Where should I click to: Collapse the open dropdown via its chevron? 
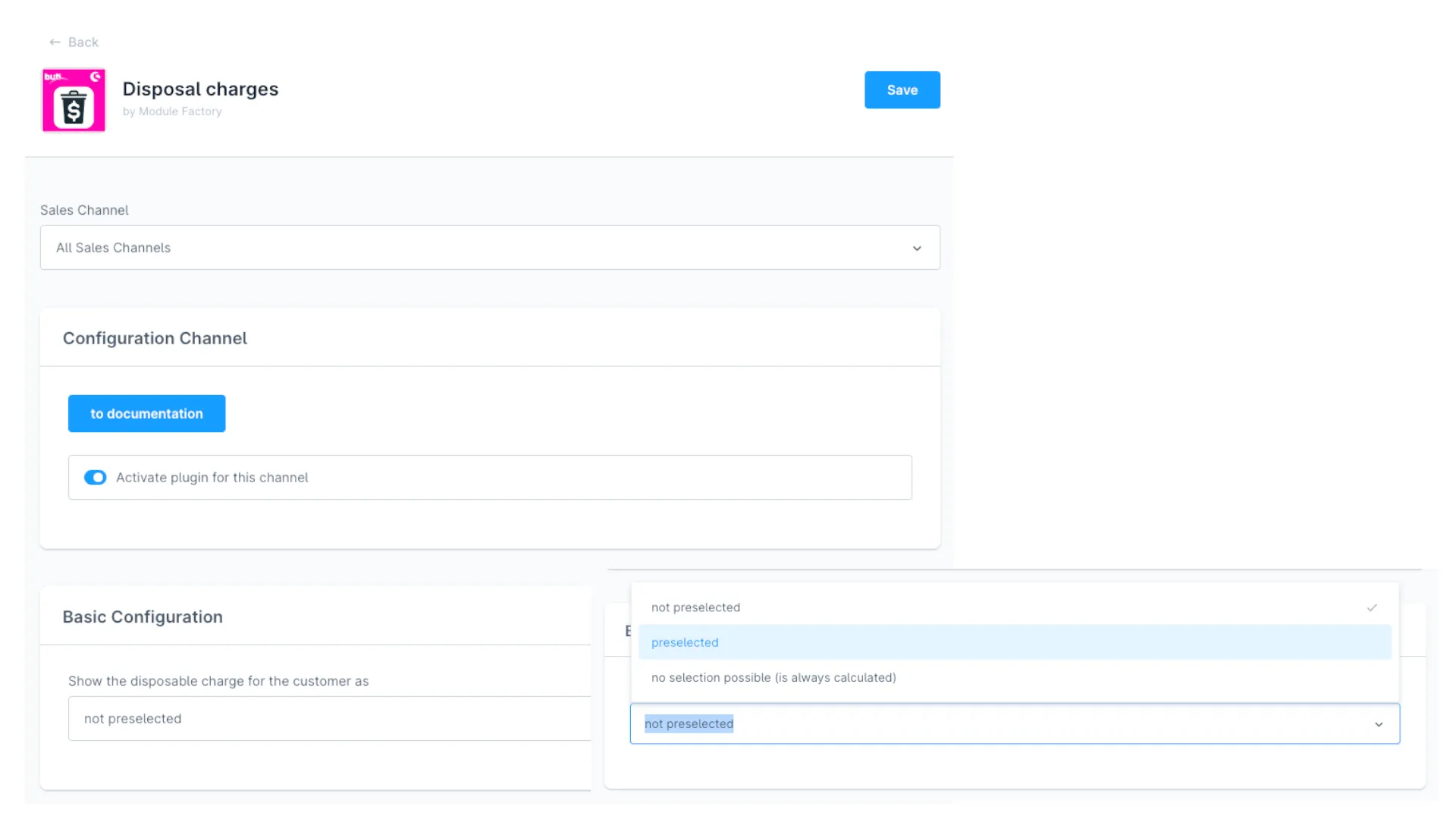pos(1379,725)
